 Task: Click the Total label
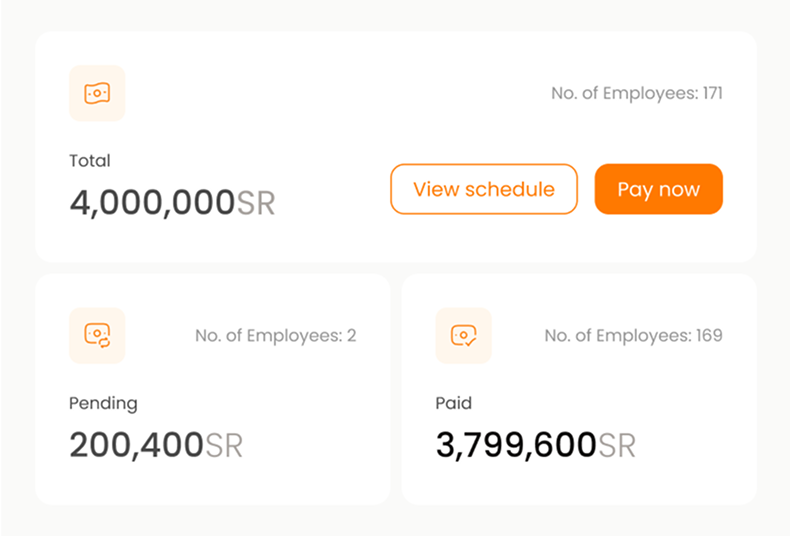point(90,161)
